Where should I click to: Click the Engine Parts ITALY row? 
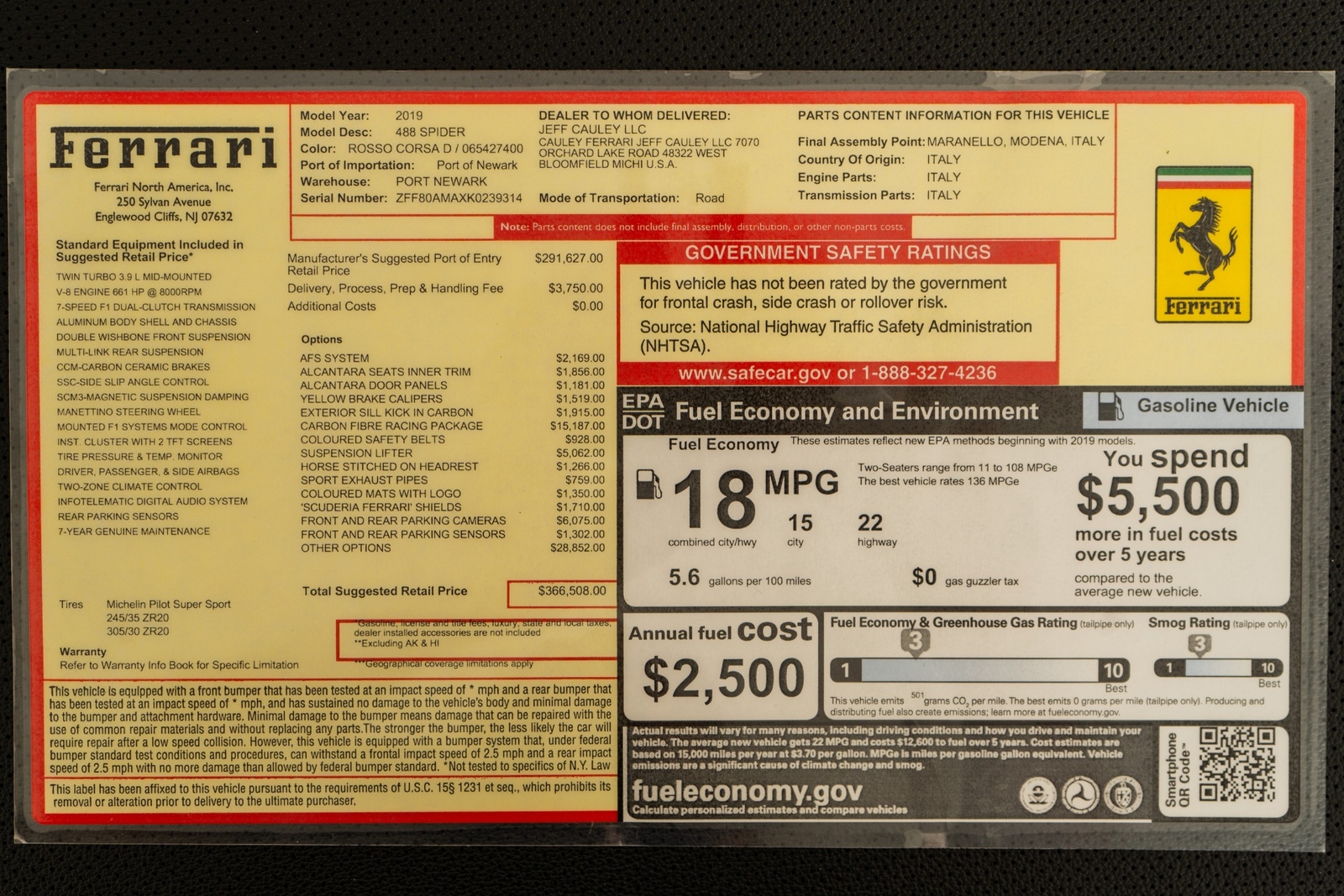pyautogui.click(x=879, y=177)
